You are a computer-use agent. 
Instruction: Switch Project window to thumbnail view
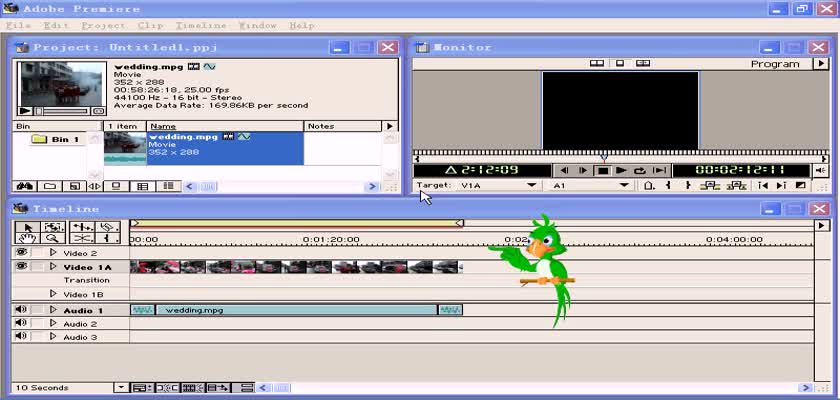tap(142, 186)
